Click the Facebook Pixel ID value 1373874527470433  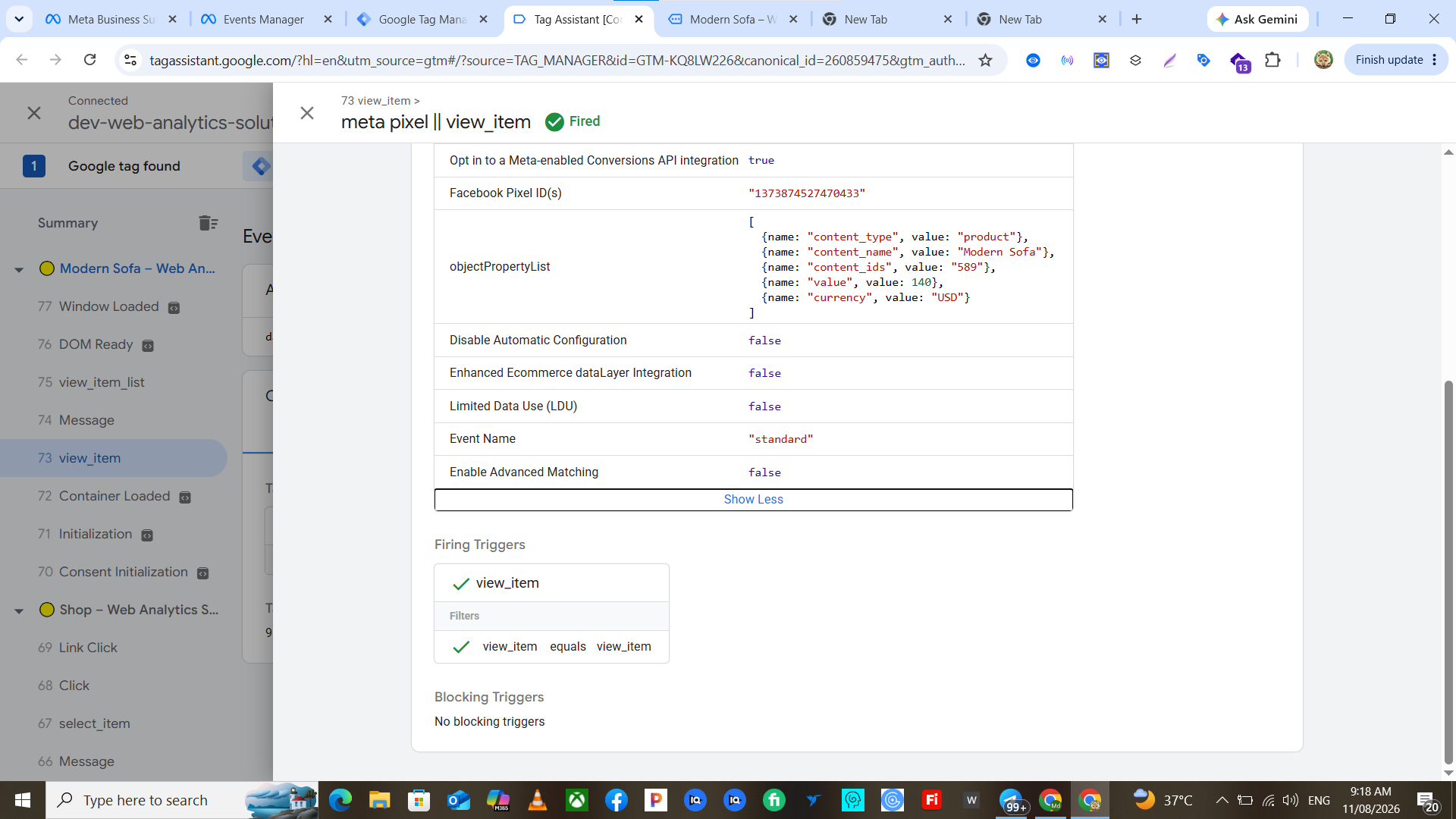[x=807, y=193]
